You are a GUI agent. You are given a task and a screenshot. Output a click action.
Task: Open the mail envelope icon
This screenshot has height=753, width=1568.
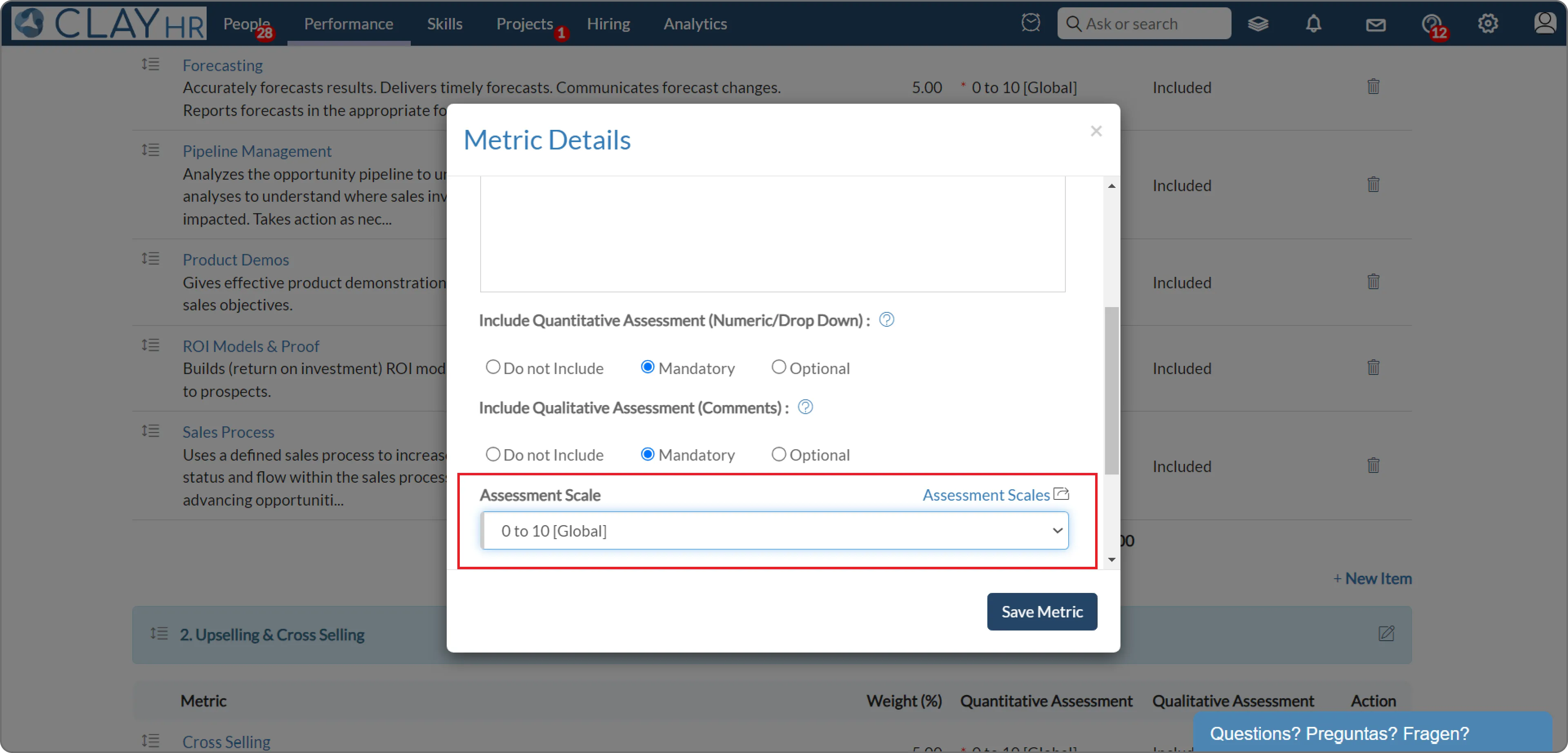pos(1375,25)
